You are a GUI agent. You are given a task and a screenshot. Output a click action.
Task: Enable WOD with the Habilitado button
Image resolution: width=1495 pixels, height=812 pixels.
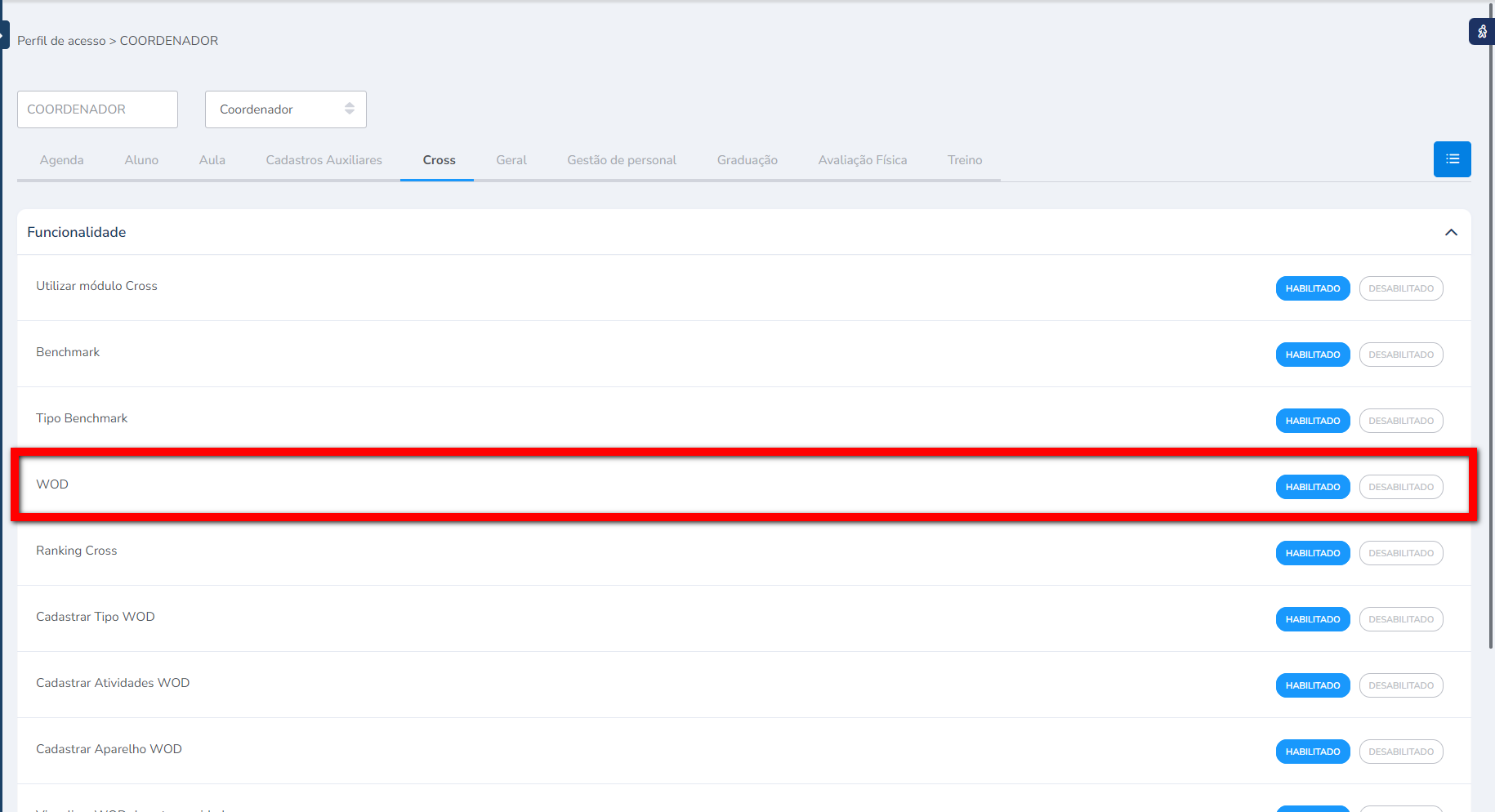click(1312, 487)
